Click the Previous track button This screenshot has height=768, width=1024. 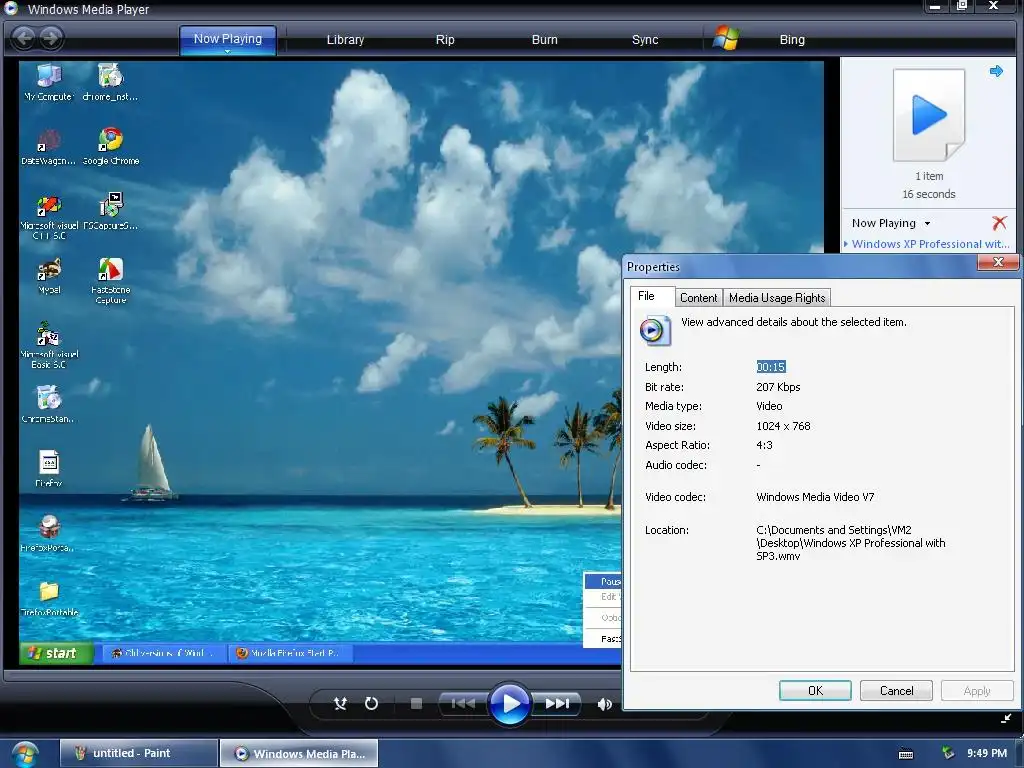pyautogui.click(x=462, y=703)
